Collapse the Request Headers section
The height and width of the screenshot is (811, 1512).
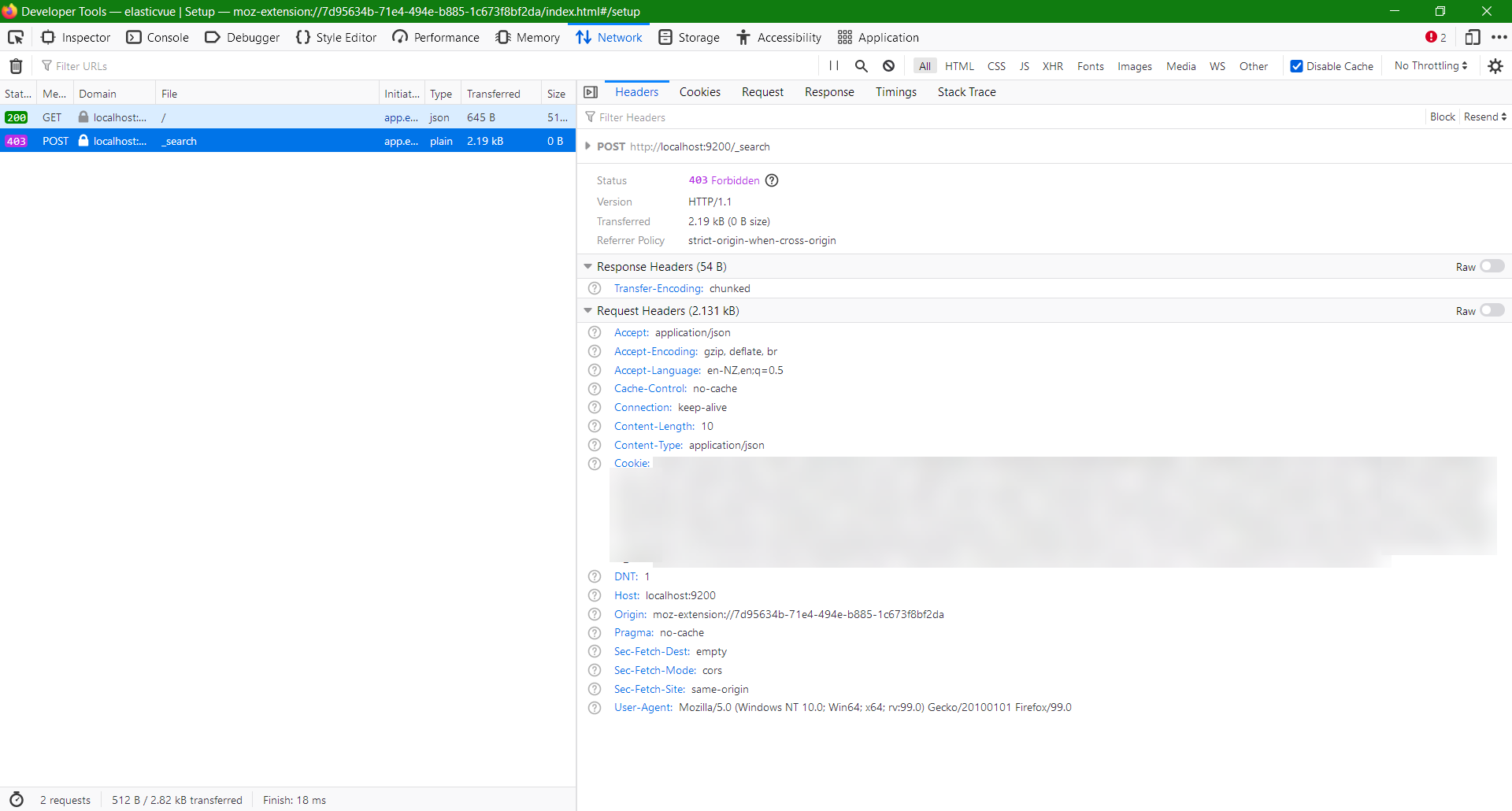pyautogui.click(x=588, y=310)
